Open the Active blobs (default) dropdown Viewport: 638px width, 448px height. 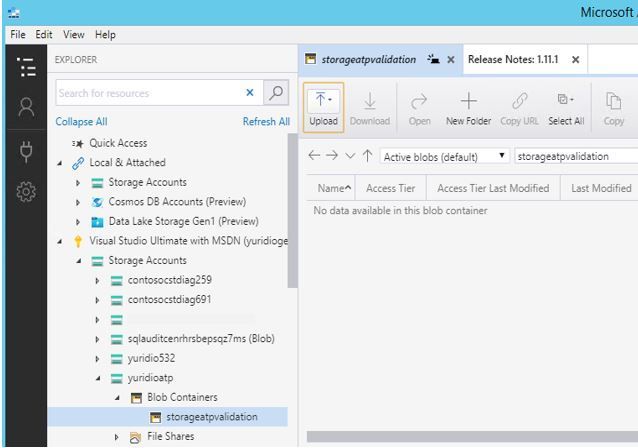click(444, 157)
